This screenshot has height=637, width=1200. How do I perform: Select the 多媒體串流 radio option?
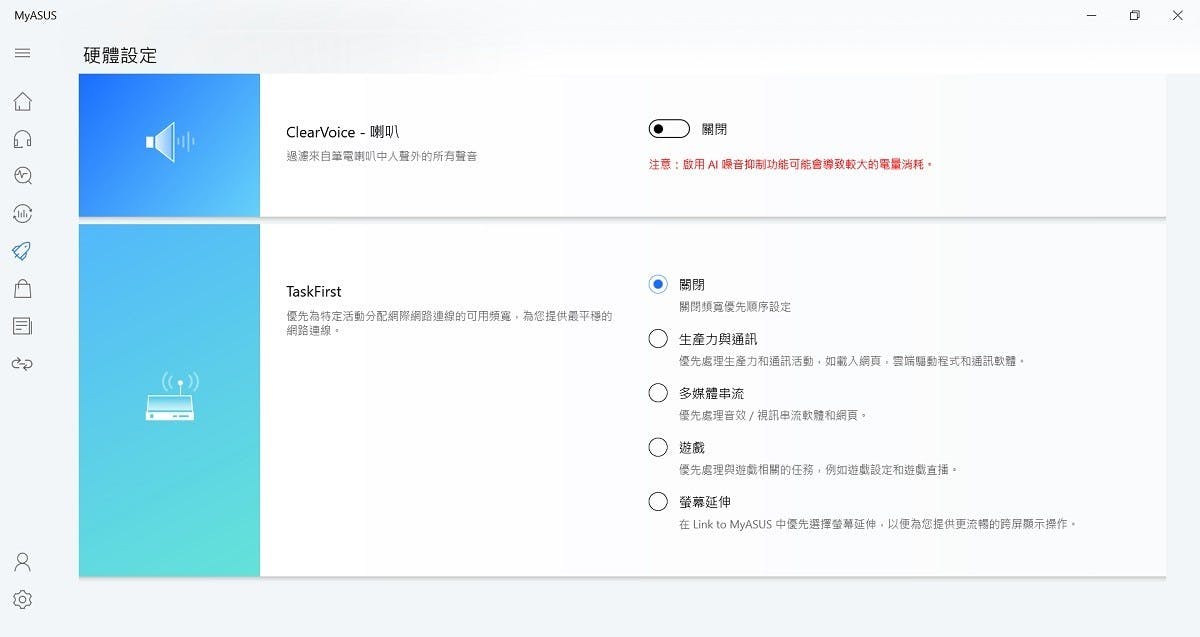pos(657,393)
